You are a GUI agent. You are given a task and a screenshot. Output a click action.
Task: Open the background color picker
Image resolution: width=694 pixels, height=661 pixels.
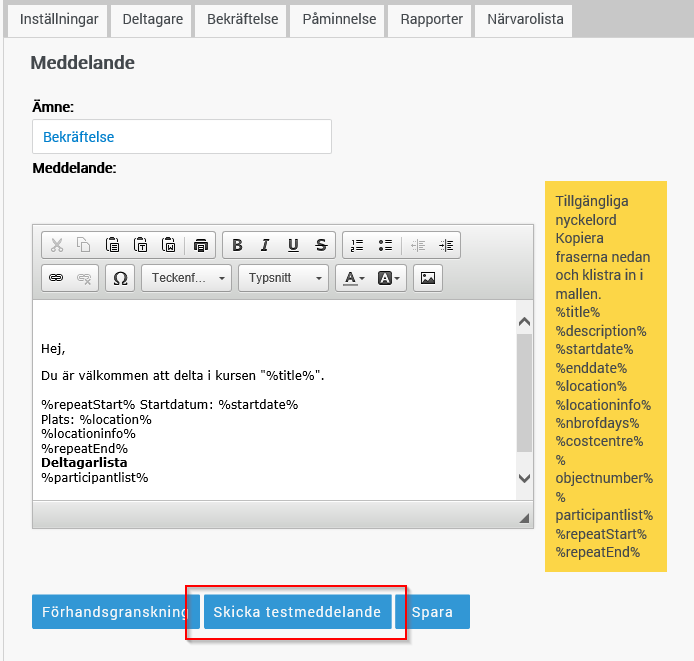[389, 278]
